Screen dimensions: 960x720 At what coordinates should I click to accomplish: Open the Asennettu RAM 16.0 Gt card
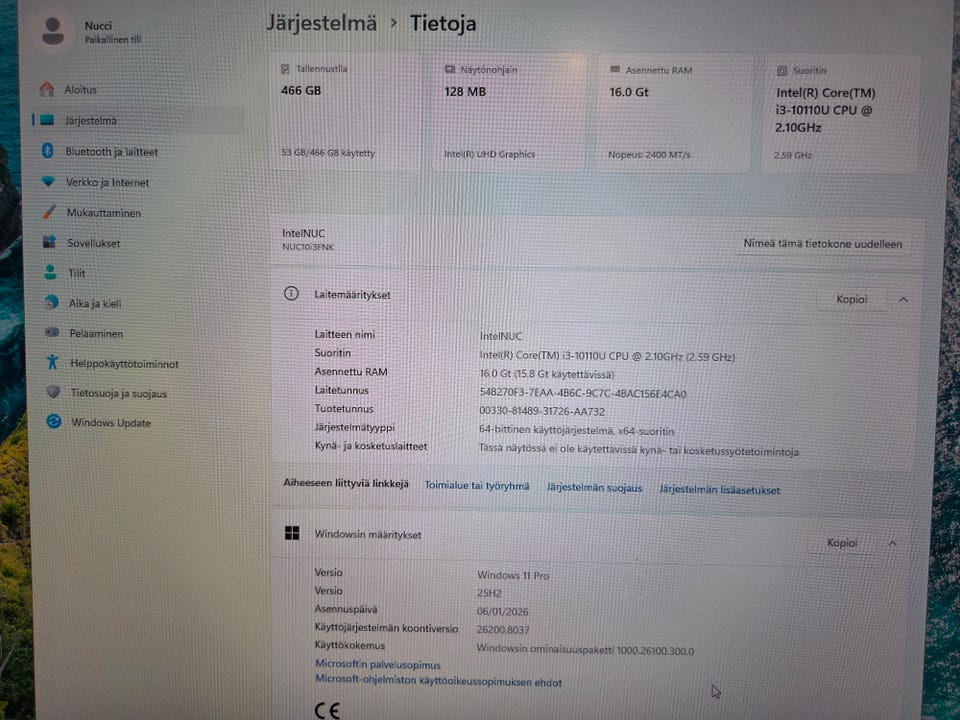tap(673, 114)
